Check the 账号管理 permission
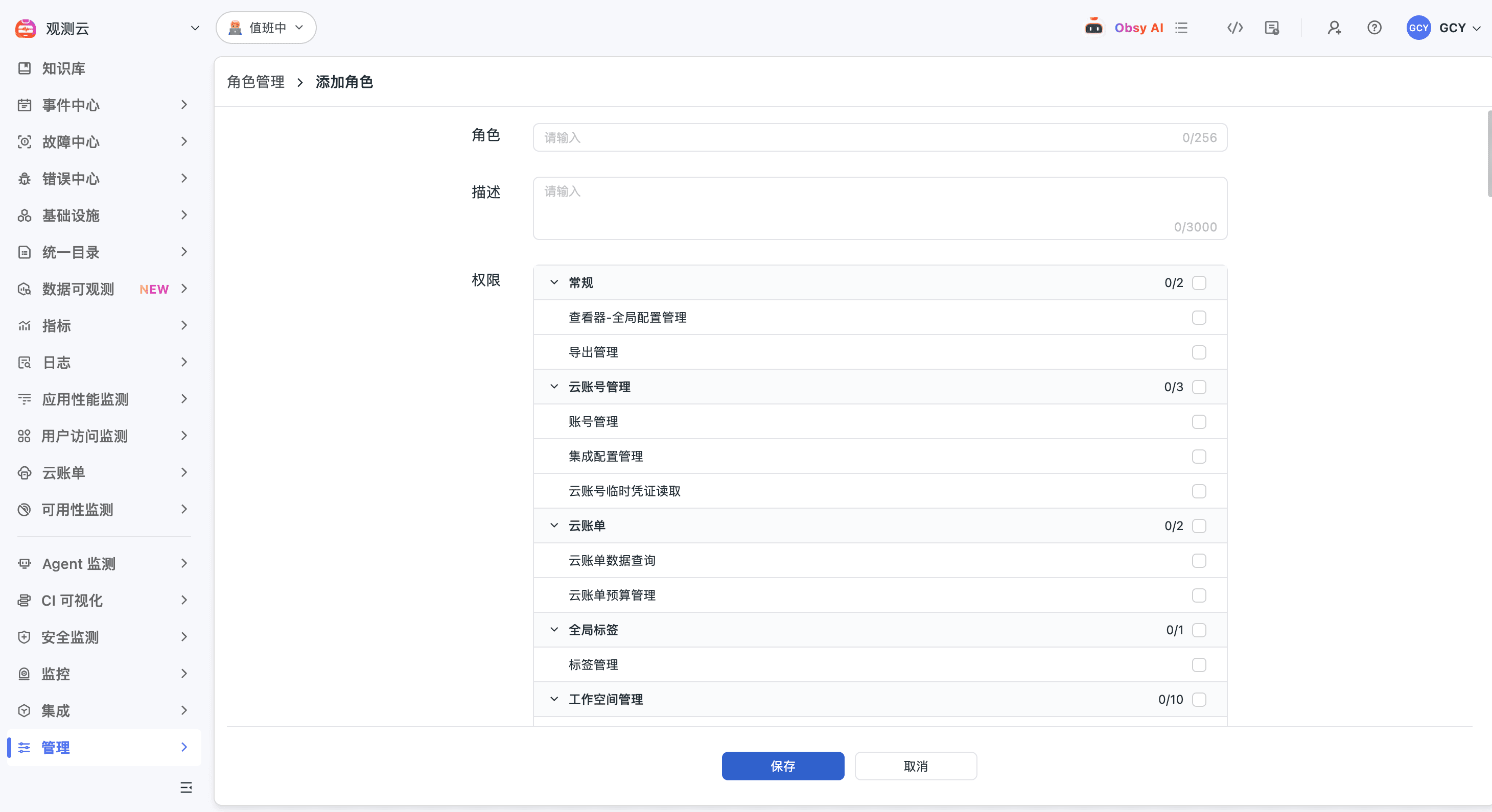The width and height of the screenshot is (1492, 812). click(1199, 421)
